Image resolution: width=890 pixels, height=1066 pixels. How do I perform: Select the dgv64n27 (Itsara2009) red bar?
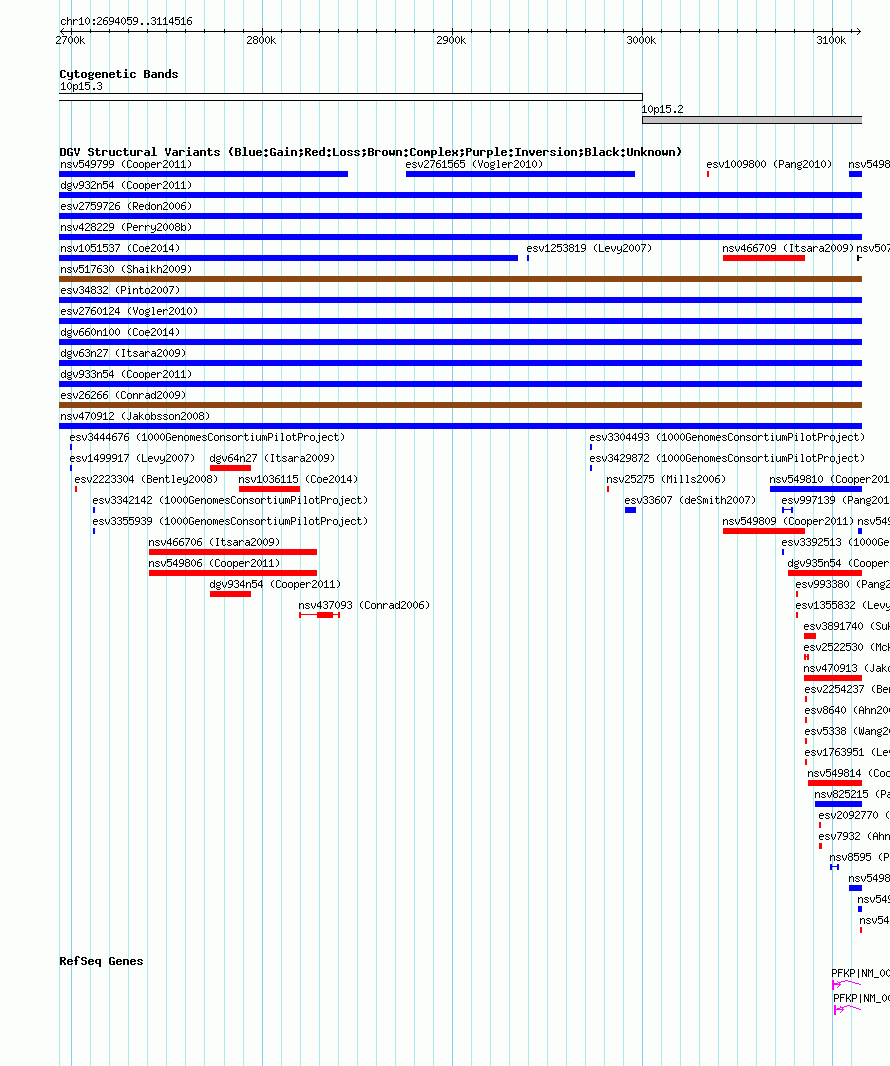(x=230, y=468)
